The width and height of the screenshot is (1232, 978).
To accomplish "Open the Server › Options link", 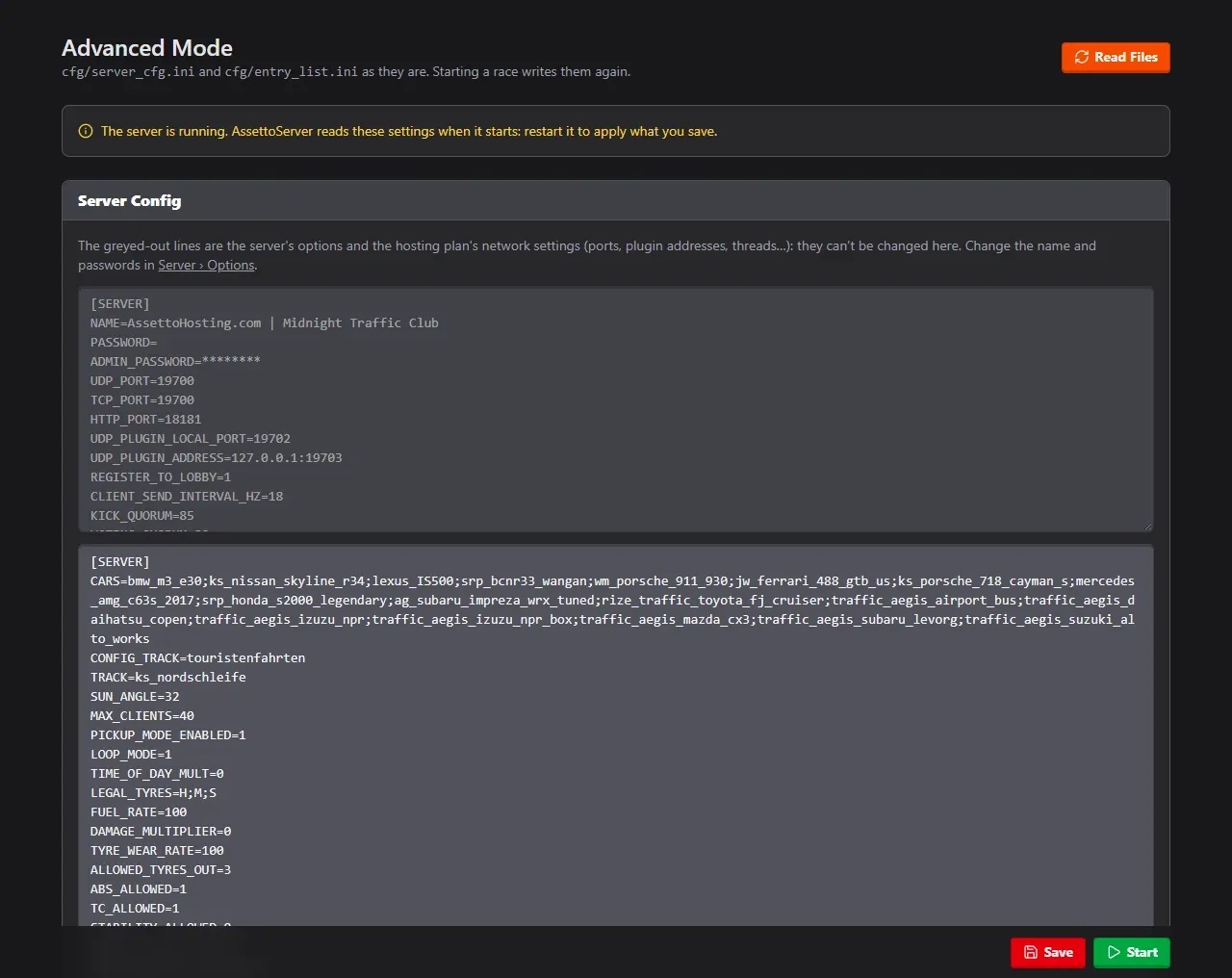I will [206, 265].
